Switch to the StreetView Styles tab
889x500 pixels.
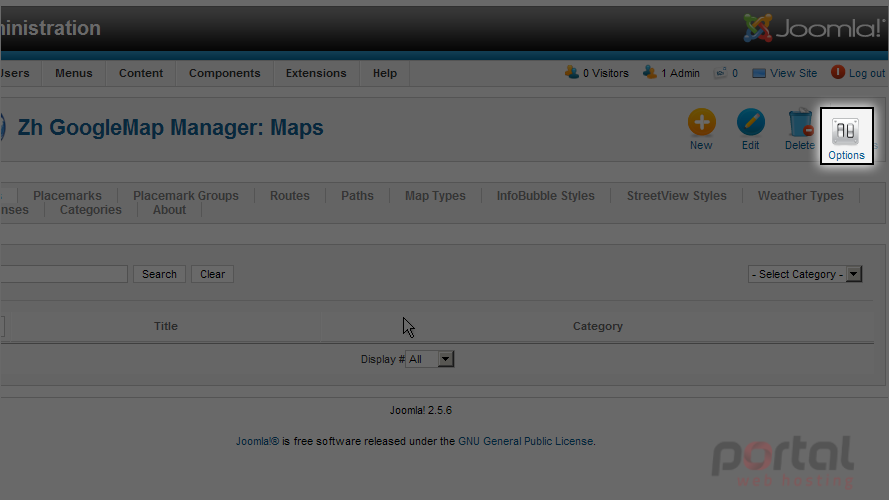point(676,196)
